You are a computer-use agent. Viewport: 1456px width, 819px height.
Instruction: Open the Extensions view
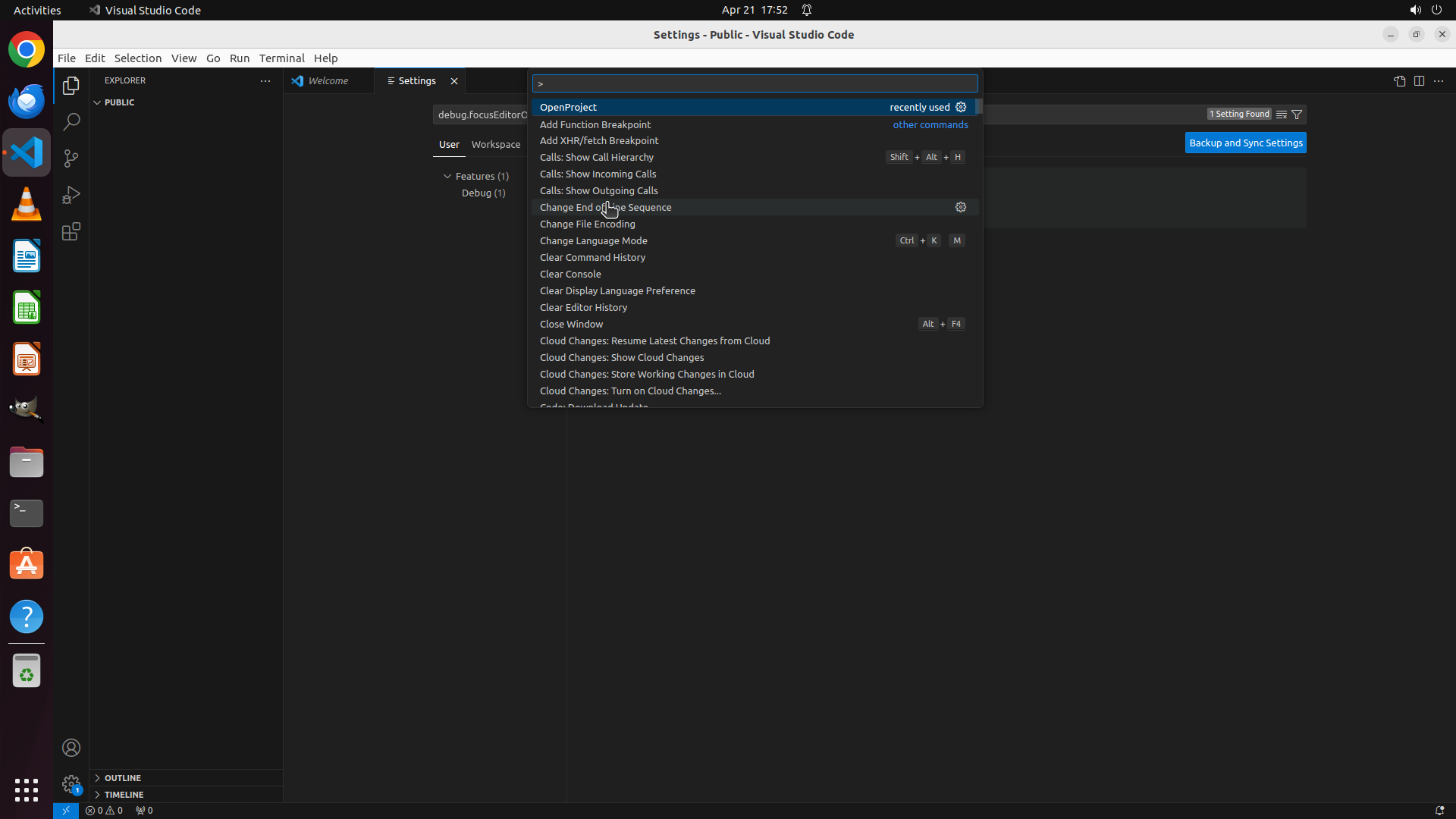[71, 231]
